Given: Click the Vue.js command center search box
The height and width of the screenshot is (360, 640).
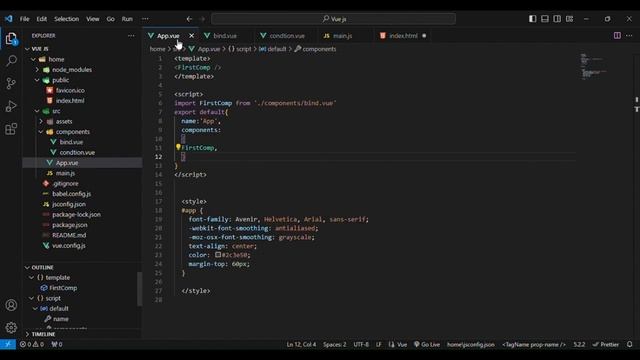Looking at the screenshot, I should (333, 19).
